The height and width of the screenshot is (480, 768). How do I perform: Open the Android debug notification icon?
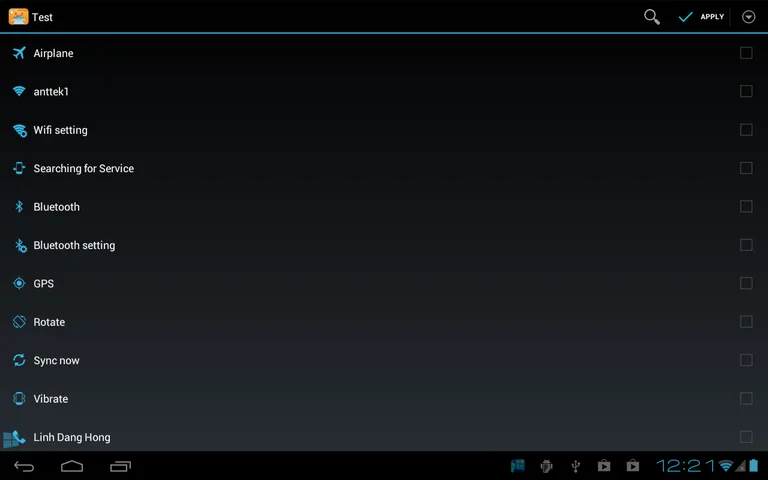(x=547, y=466)
